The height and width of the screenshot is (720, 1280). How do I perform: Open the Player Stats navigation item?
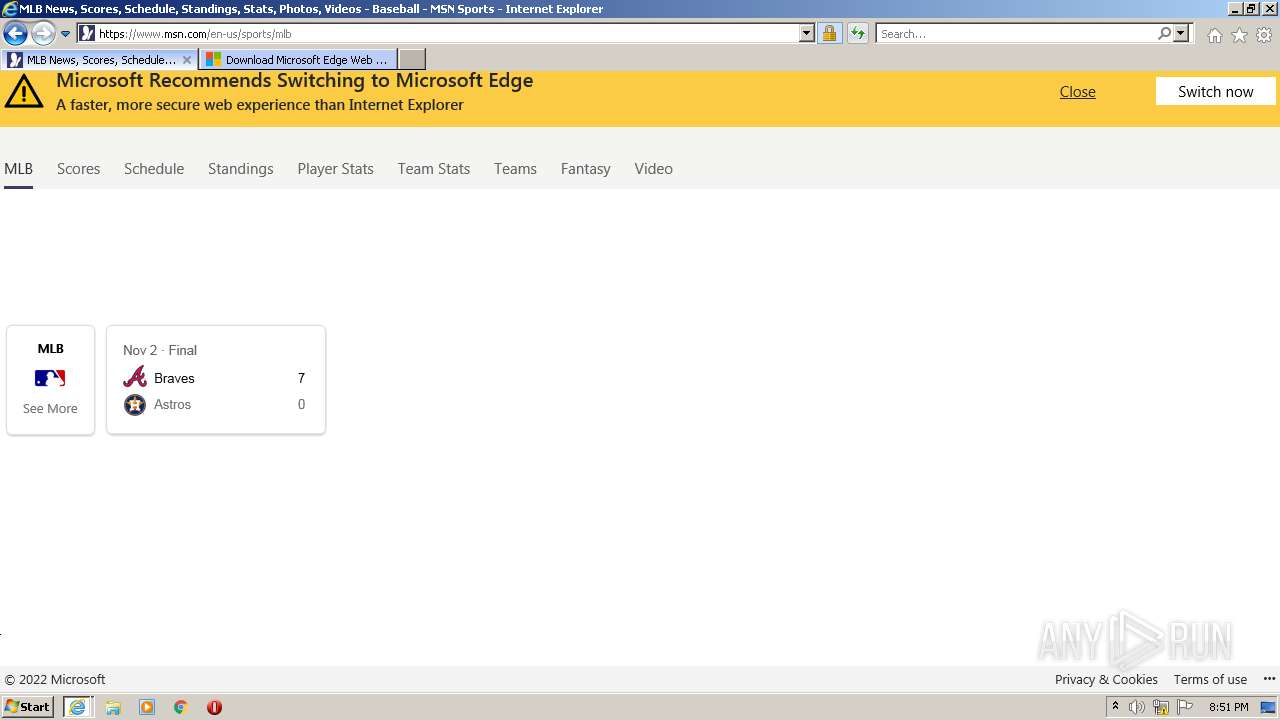click(x=335, y=168)
